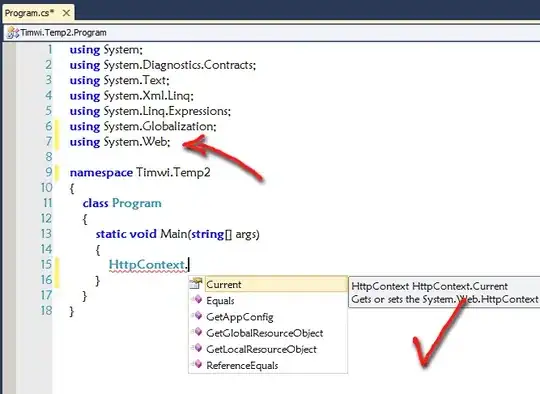This screenshot has height=394, width=540.
Task: Choose GetAppConfig from the completion list
Action: pyautogui.click(x=240, y=317)
